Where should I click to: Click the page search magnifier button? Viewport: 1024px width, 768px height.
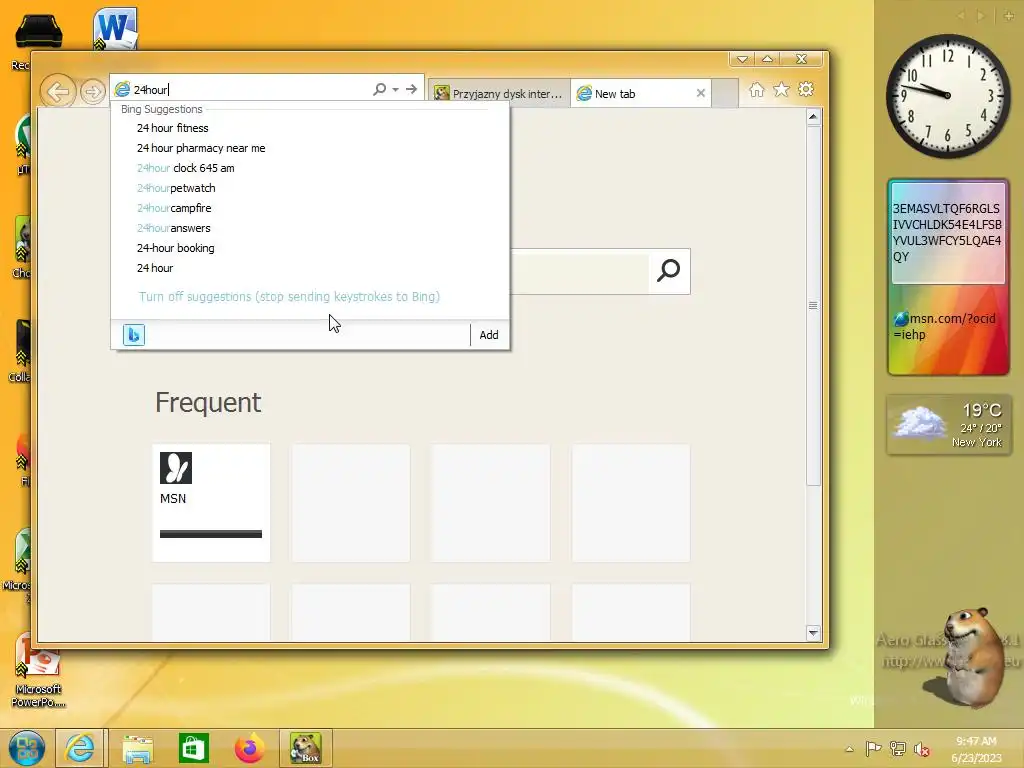[669, 270]
